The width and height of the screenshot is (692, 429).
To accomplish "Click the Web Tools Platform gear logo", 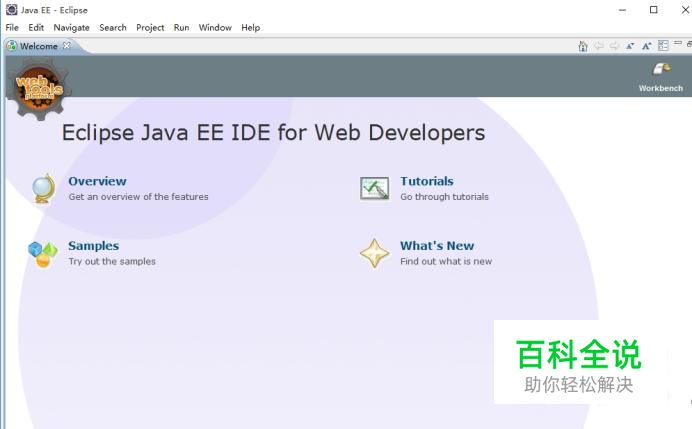I will [39, 88].
